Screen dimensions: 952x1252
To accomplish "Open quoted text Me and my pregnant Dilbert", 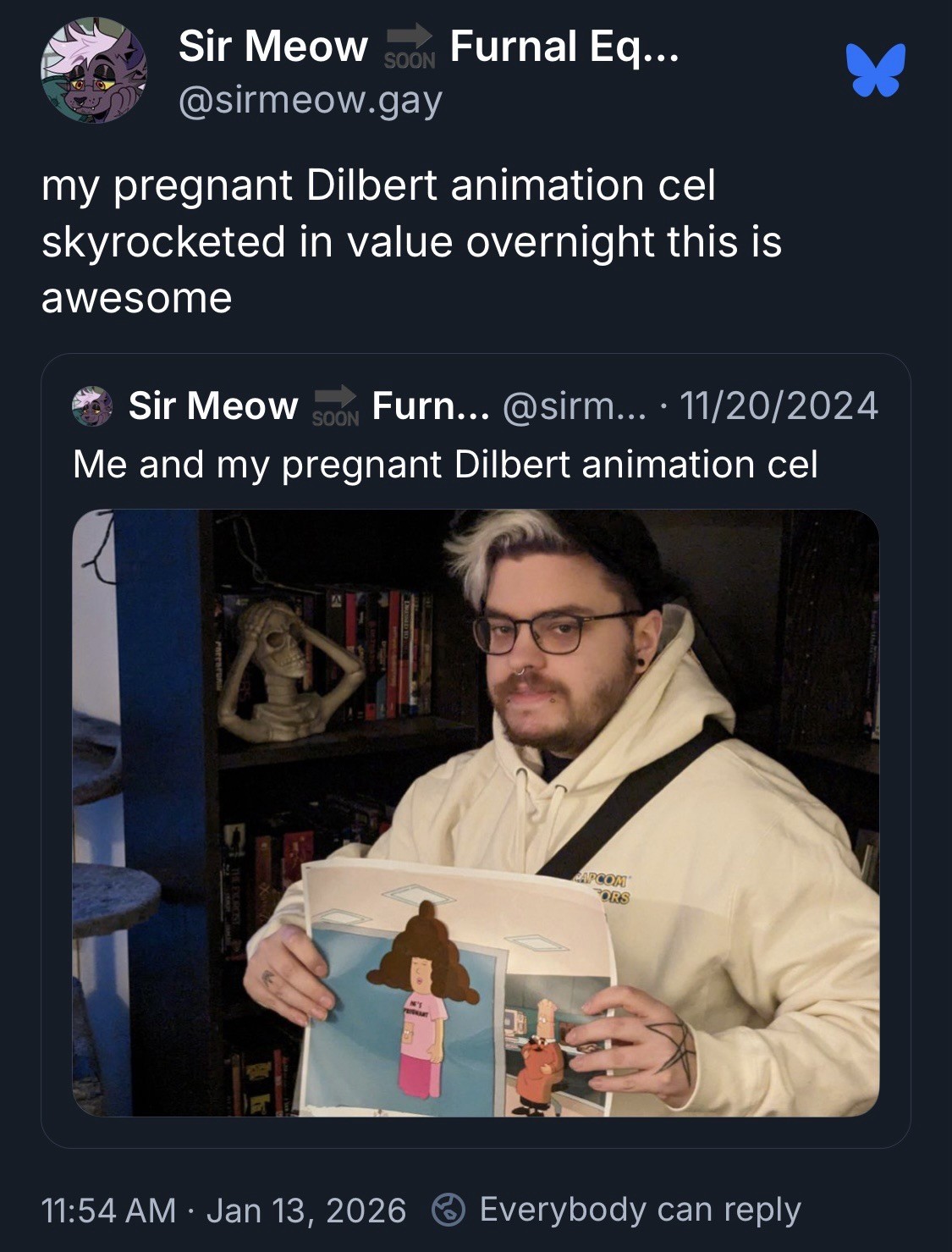I will [x=445, y=464].
